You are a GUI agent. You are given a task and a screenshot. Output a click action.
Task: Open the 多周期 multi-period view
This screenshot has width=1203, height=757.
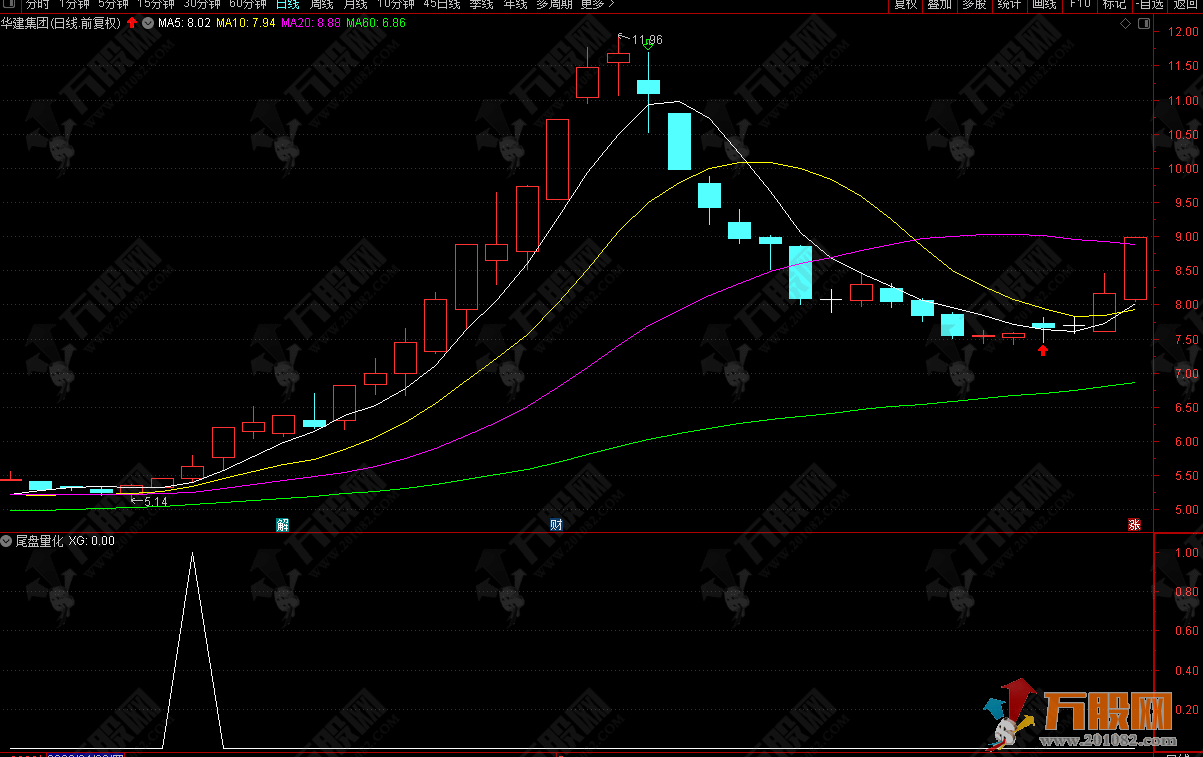click(555, 4)
